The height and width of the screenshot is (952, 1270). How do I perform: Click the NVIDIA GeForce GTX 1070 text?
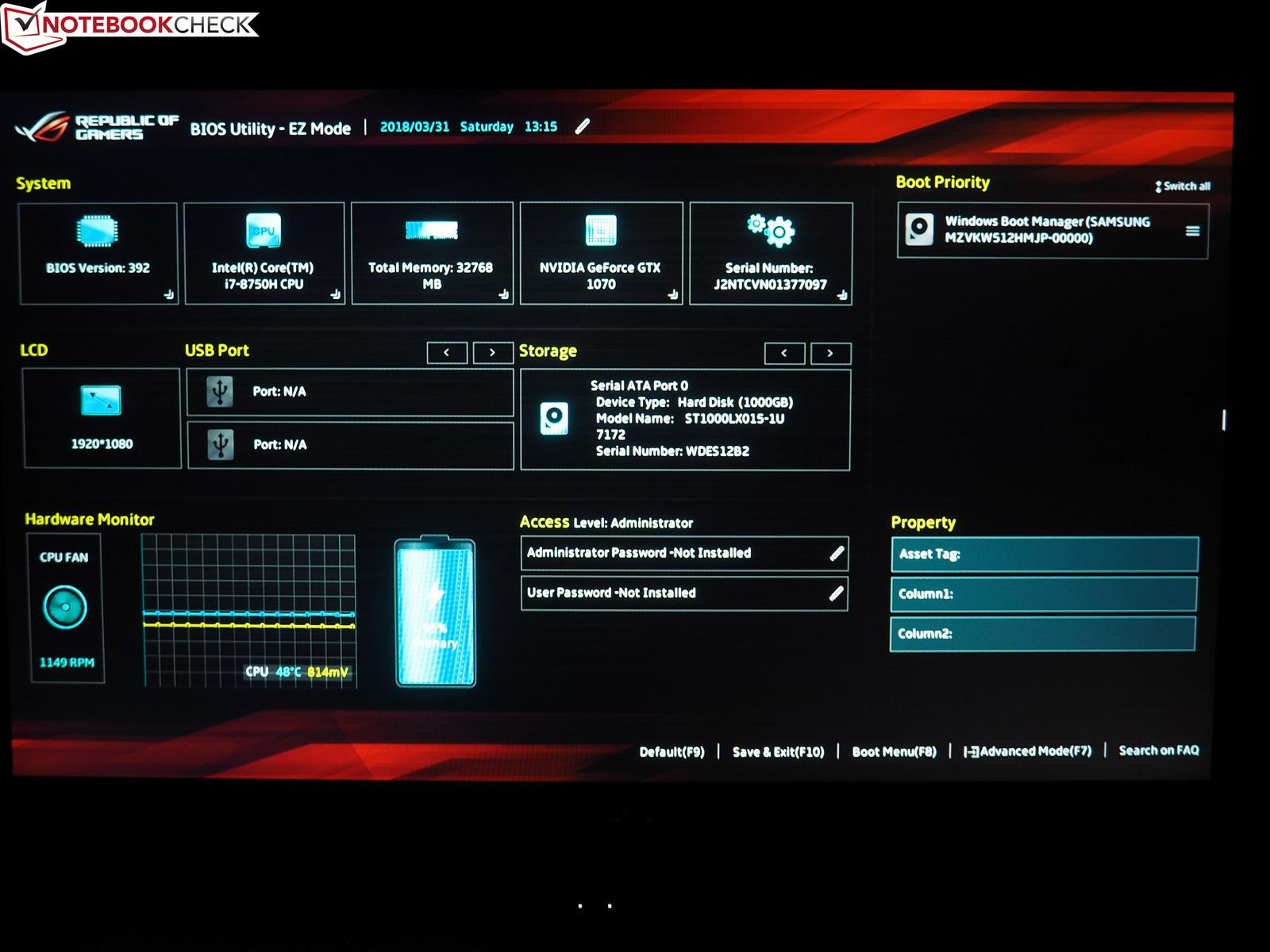600,276
